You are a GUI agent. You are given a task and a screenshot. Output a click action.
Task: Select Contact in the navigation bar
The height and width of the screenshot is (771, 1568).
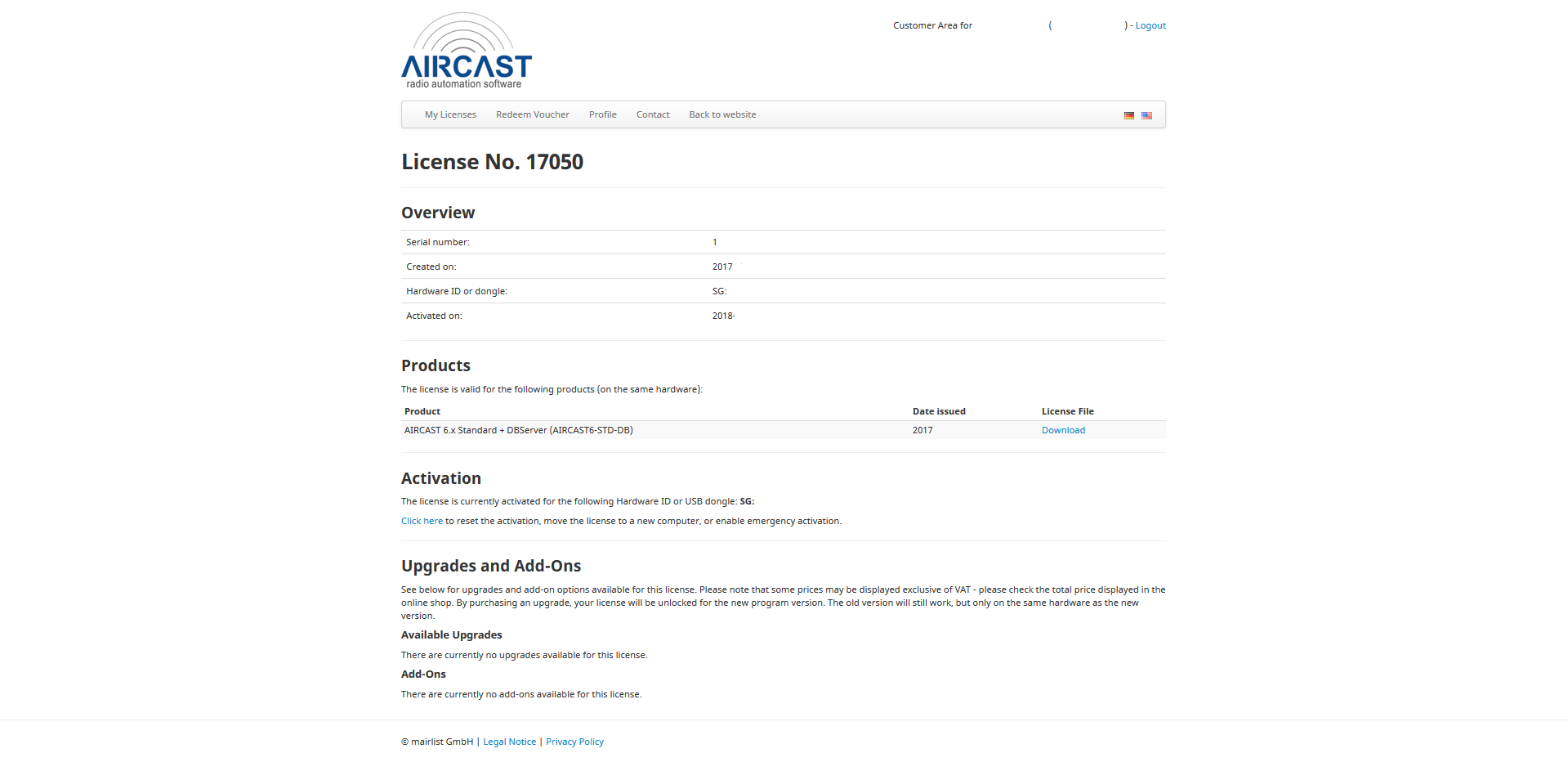652,114
